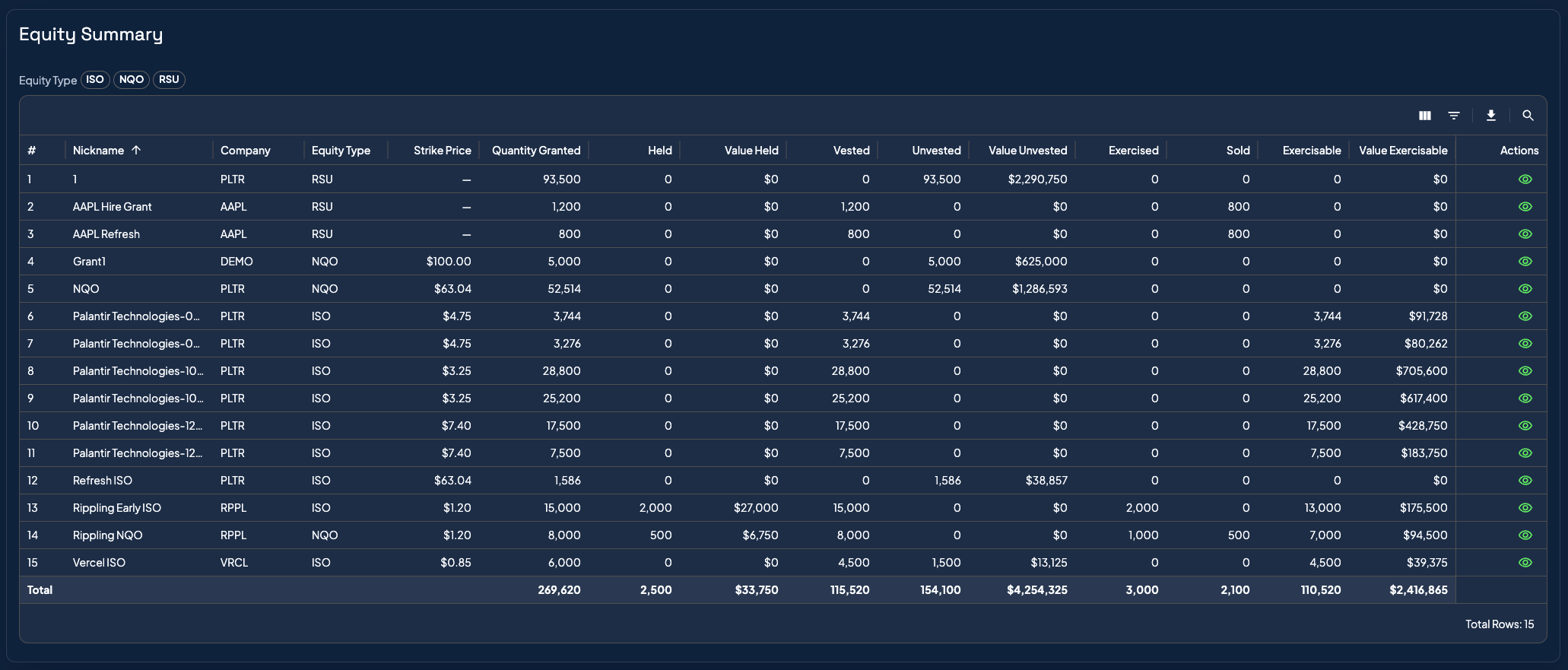Viewport: 1568px width, 670px height.
Task: Open eye icon for row 10
Action: 1525,426
